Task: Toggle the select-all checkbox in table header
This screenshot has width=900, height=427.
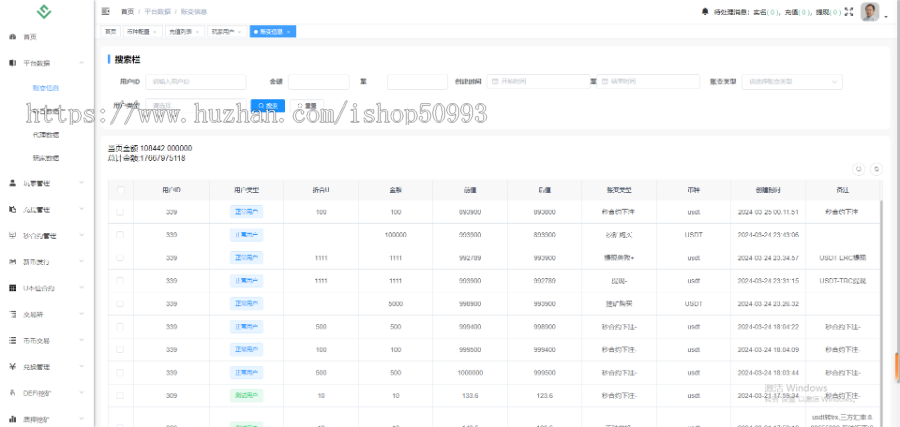Action: click(x=121, y=190)
